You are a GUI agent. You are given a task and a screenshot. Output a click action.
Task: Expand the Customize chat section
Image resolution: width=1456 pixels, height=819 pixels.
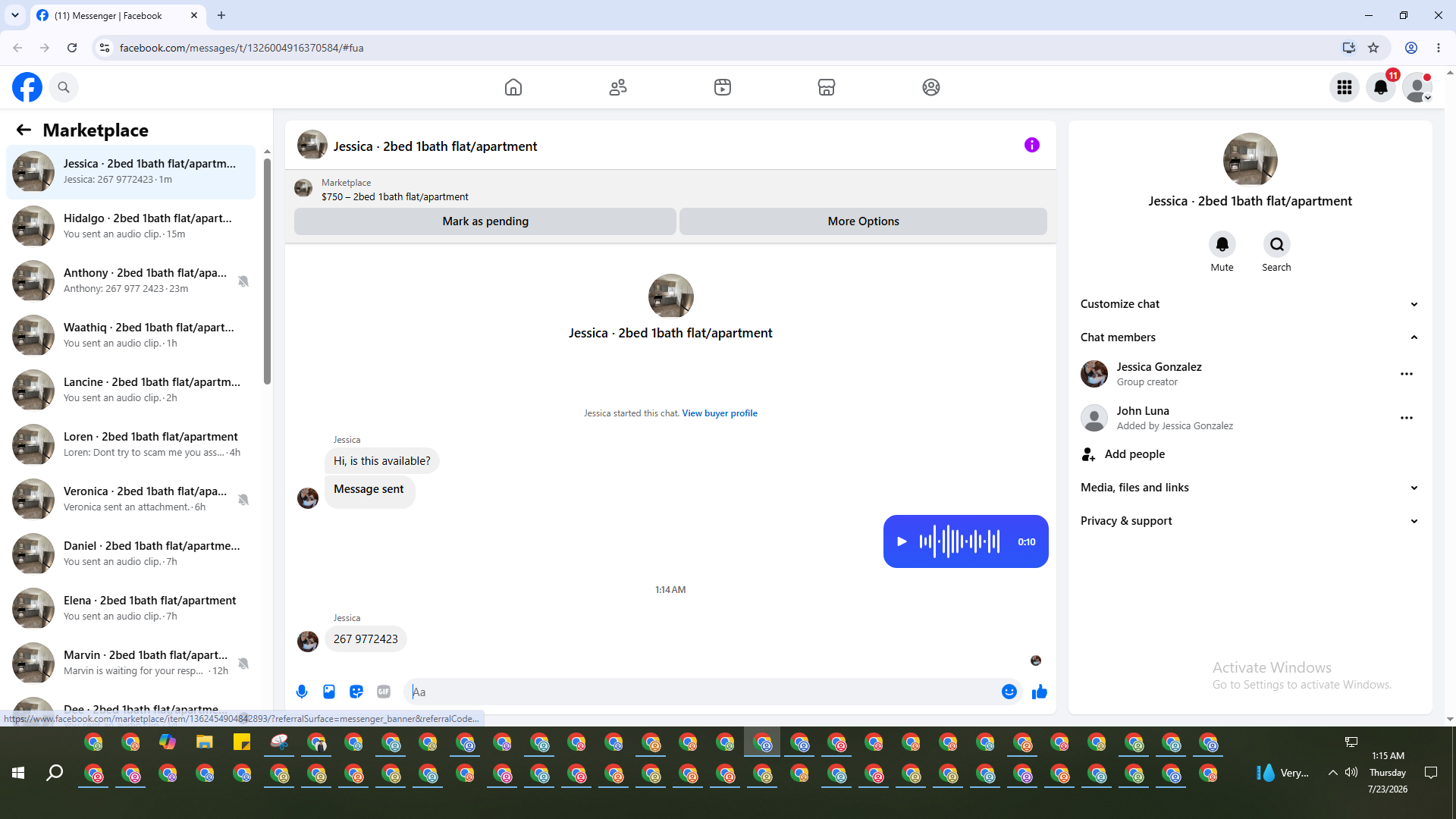click(1249, 304)
